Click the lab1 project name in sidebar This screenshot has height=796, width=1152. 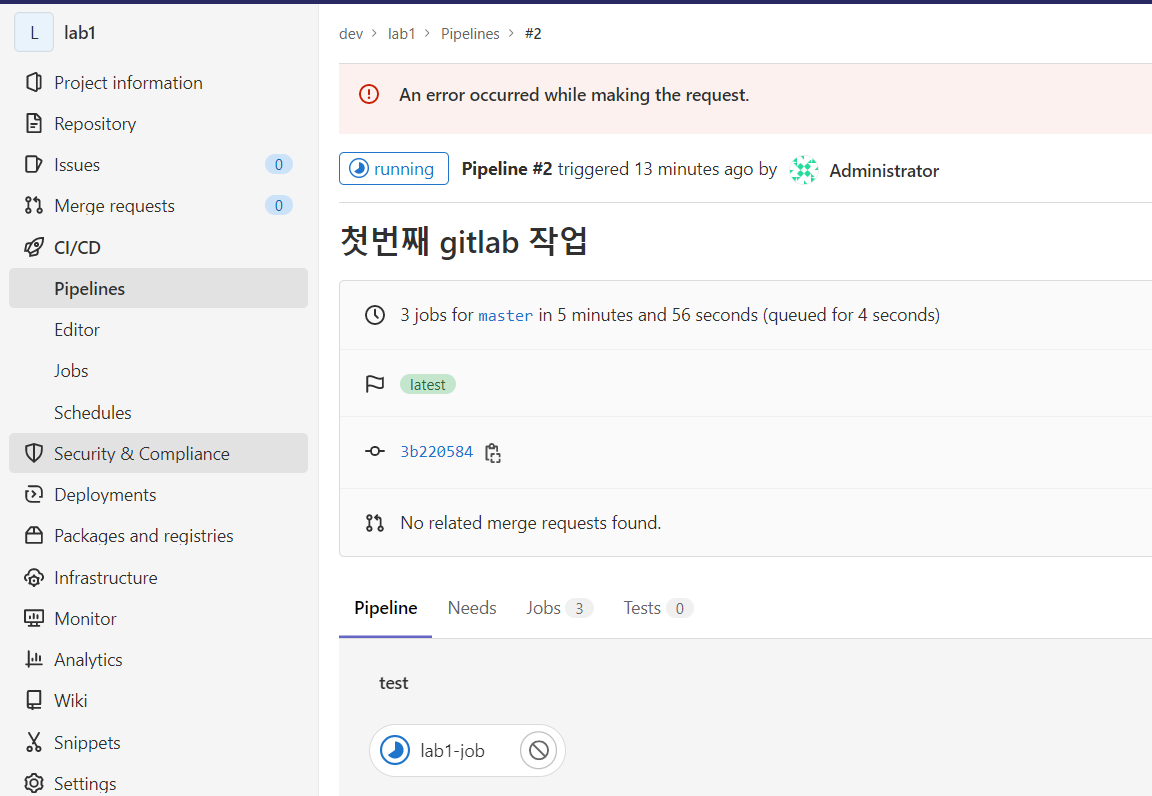[x=79, y=32]
